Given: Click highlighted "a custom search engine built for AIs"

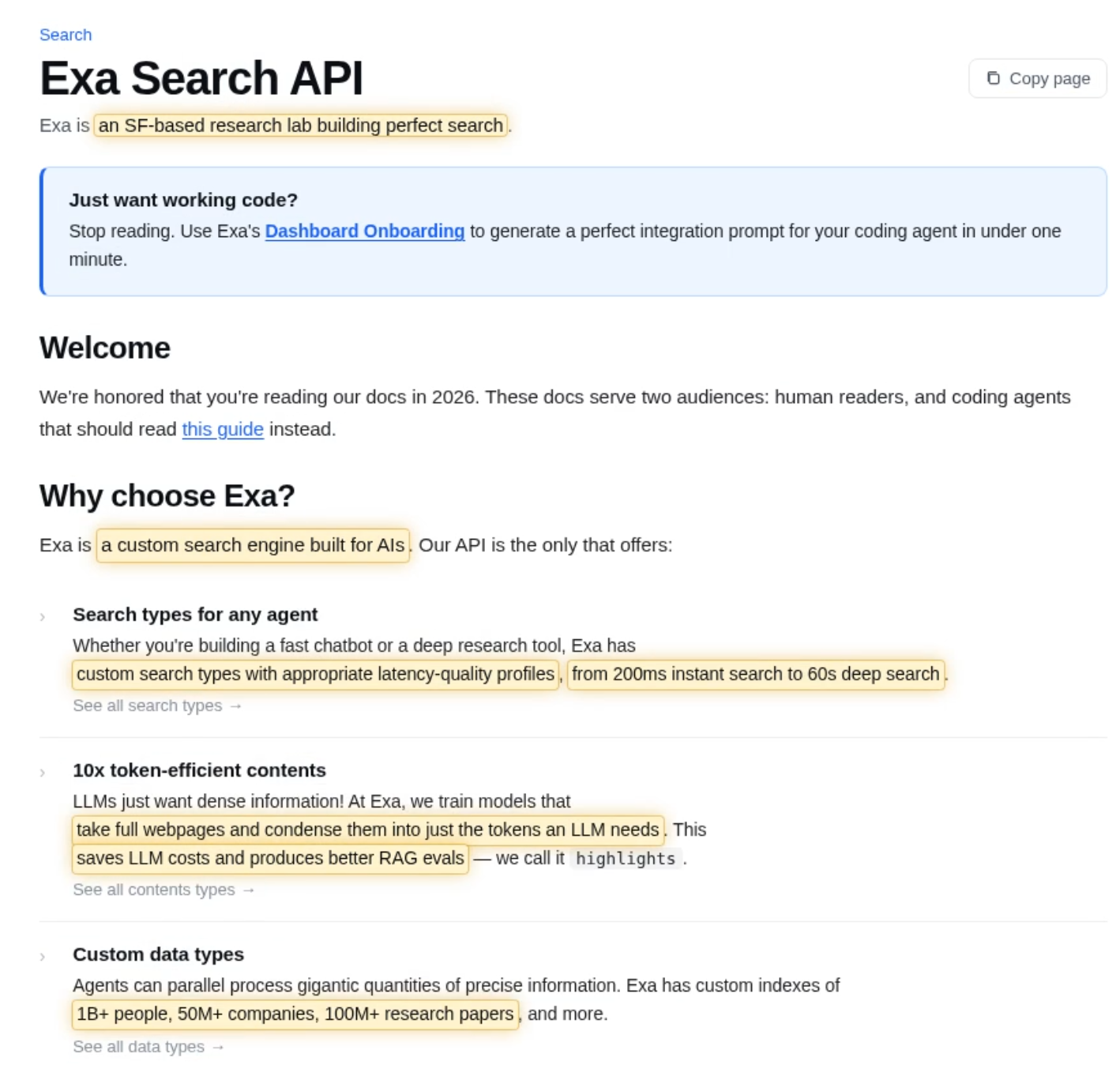Looking at the screenshot, I should pyautogui.click(x=253, y=545).
